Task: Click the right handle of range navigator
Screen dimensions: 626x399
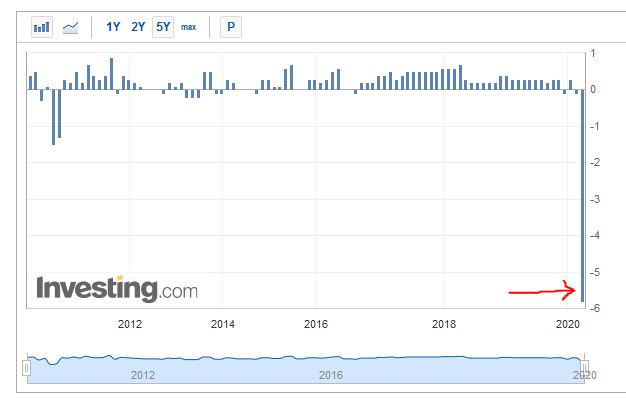Action: point(584,368)
